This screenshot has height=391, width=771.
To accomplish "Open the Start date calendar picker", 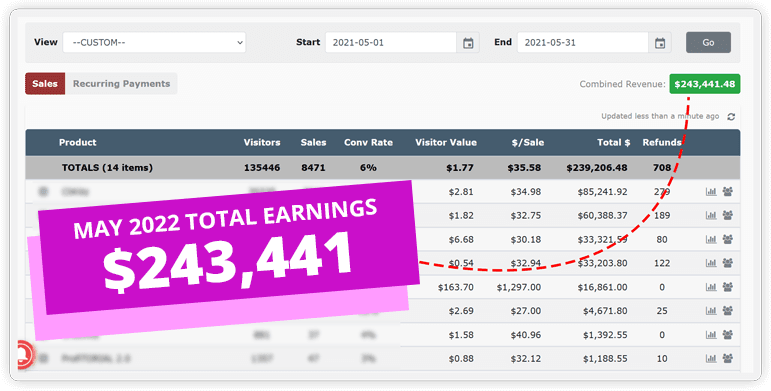I will [468, 43].
